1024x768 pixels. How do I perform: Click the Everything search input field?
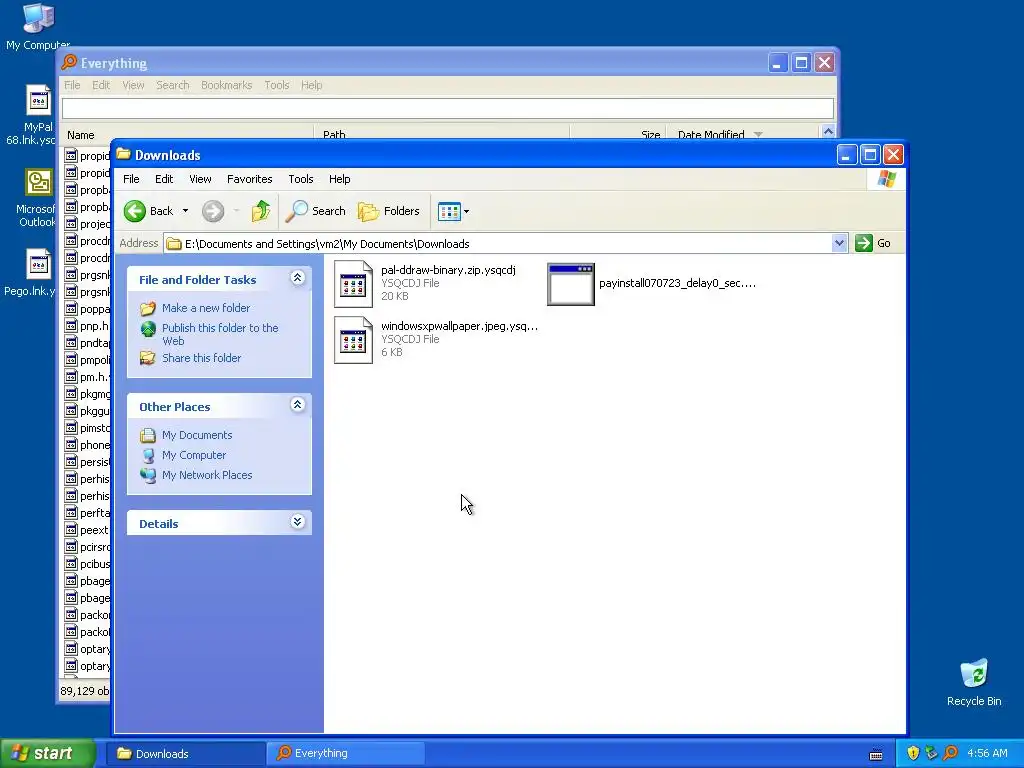(448, 108)
